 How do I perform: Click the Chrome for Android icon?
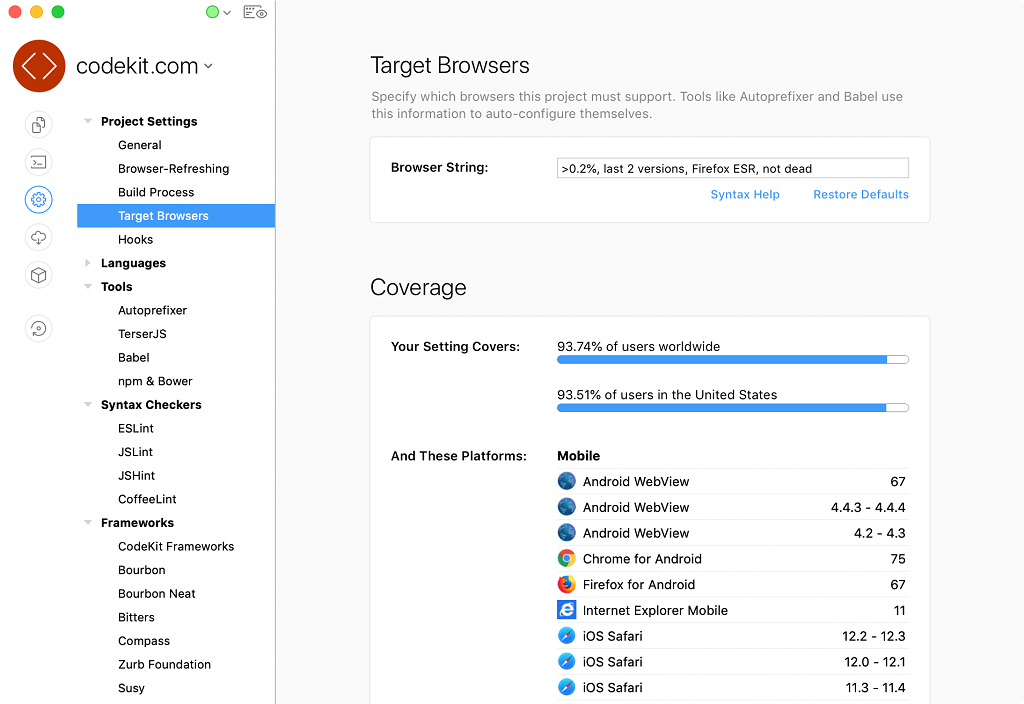pyautogui.click(x=566, y=558)
